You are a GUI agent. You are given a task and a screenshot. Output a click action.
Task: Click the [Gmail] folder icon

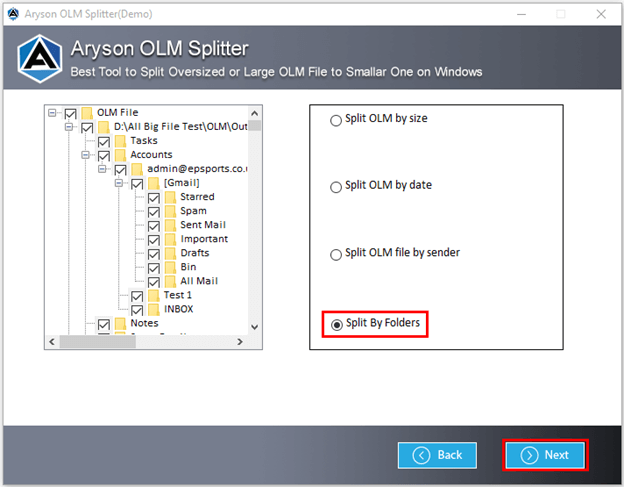click(x=154, y=183)
